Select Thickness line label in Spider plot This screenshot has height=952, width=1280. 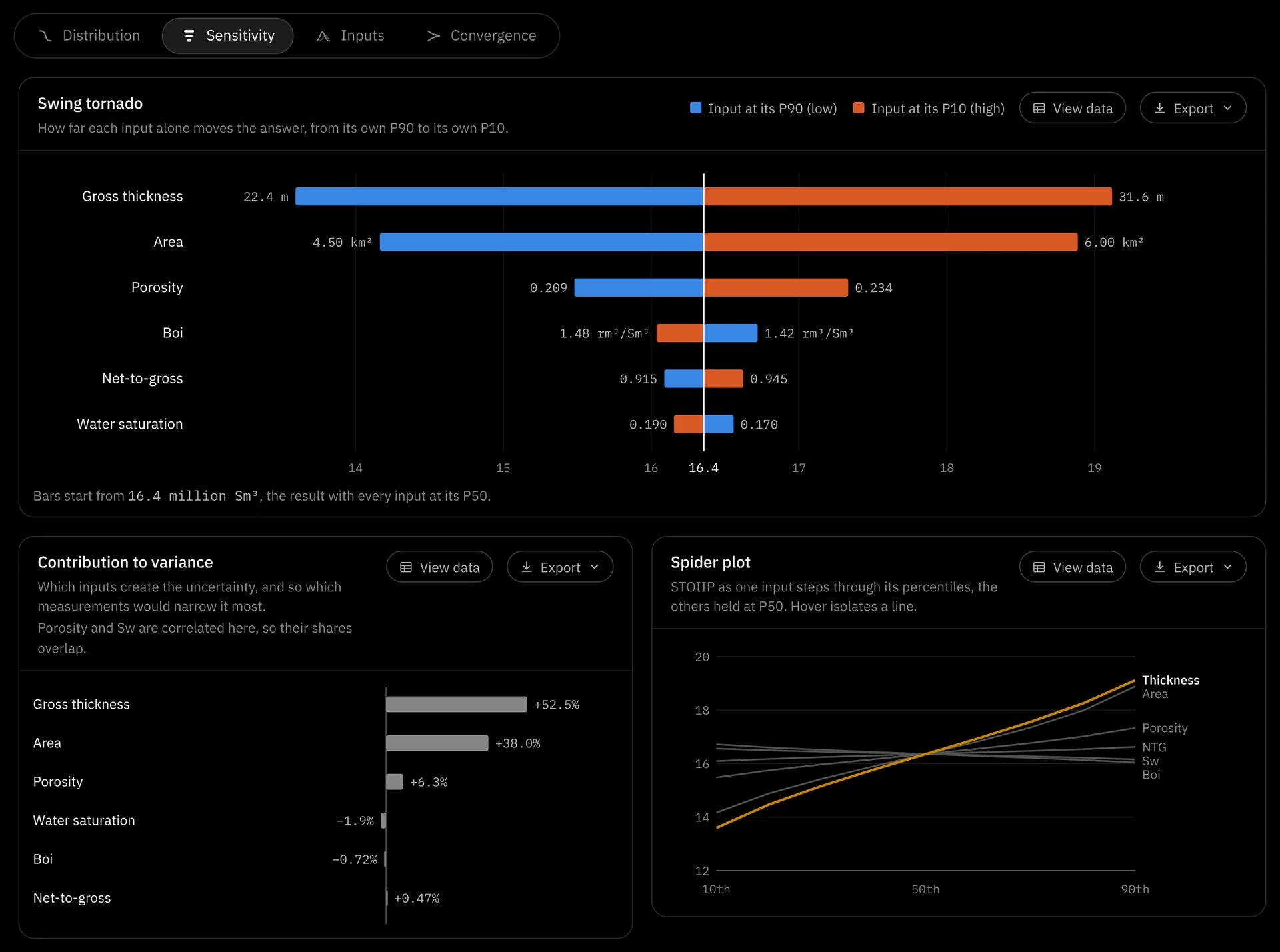coord(1170,680)
